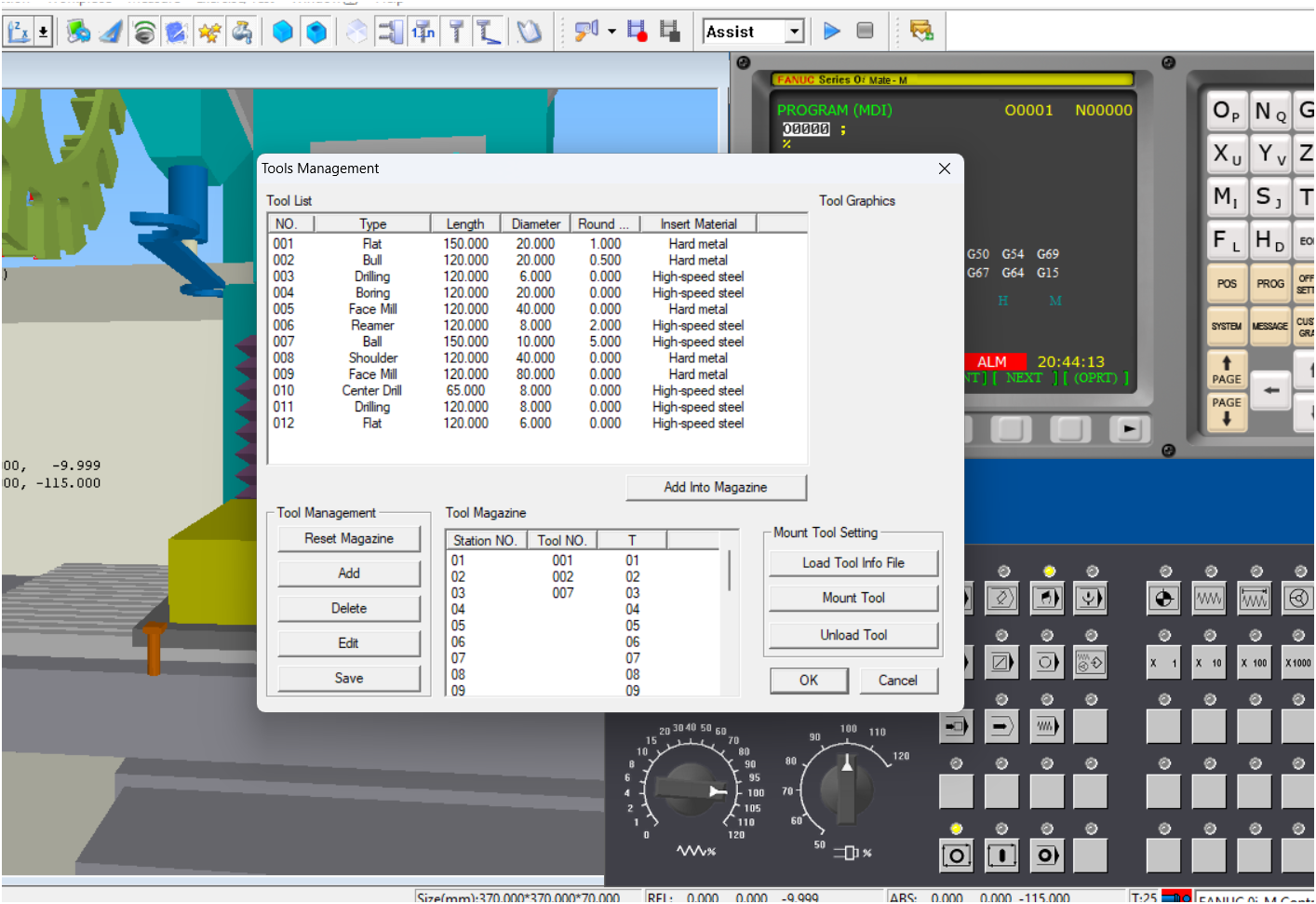Select the Drilling tool 003 row
This screenshot has height=904, width=1316.
click(x=372, y=277)
